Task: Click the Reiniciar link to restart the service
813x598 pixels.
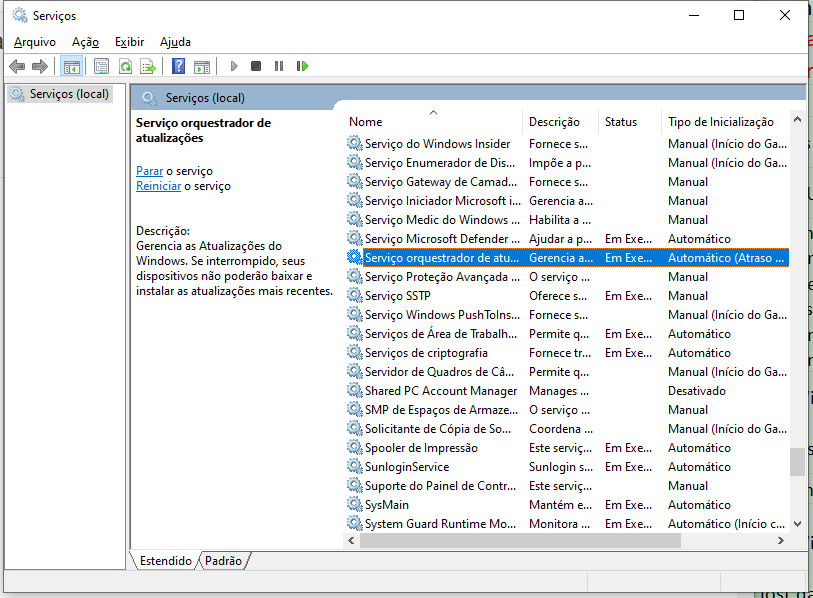Action: (158, 186)
